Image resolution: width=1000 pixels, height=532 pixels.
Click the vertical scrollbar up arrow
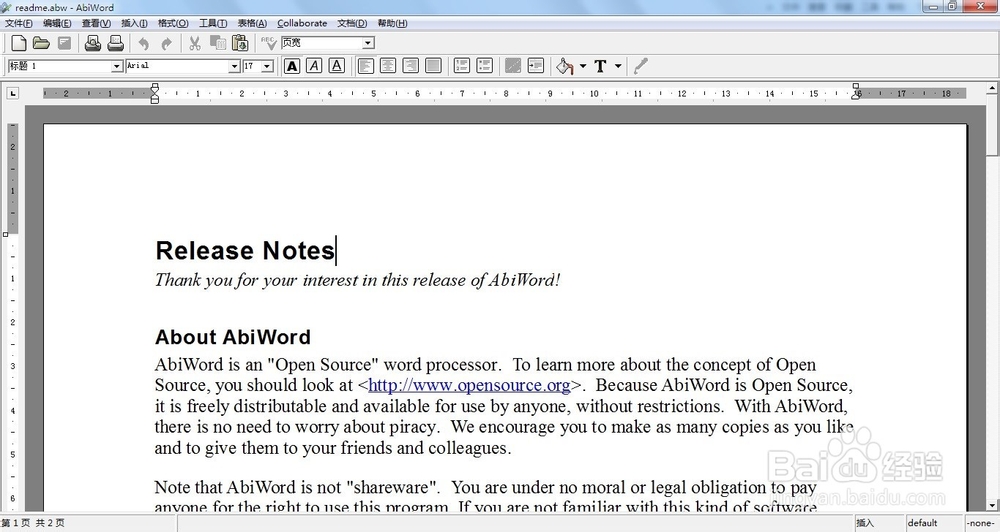click(x=993, y=87)
